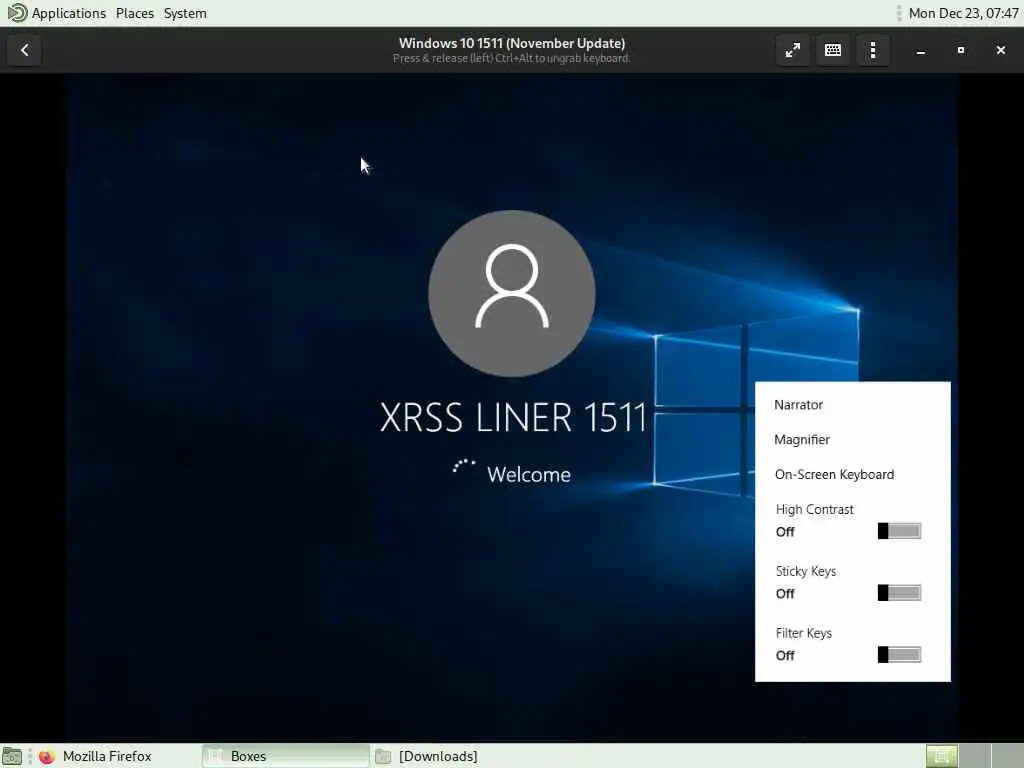Switch to the Boxes taskbar entry

285,756
